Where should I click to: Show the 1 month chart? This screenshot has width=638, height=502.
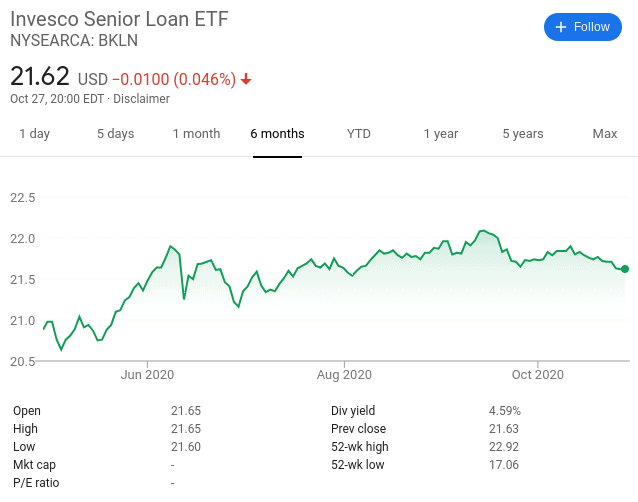[197, 134]
